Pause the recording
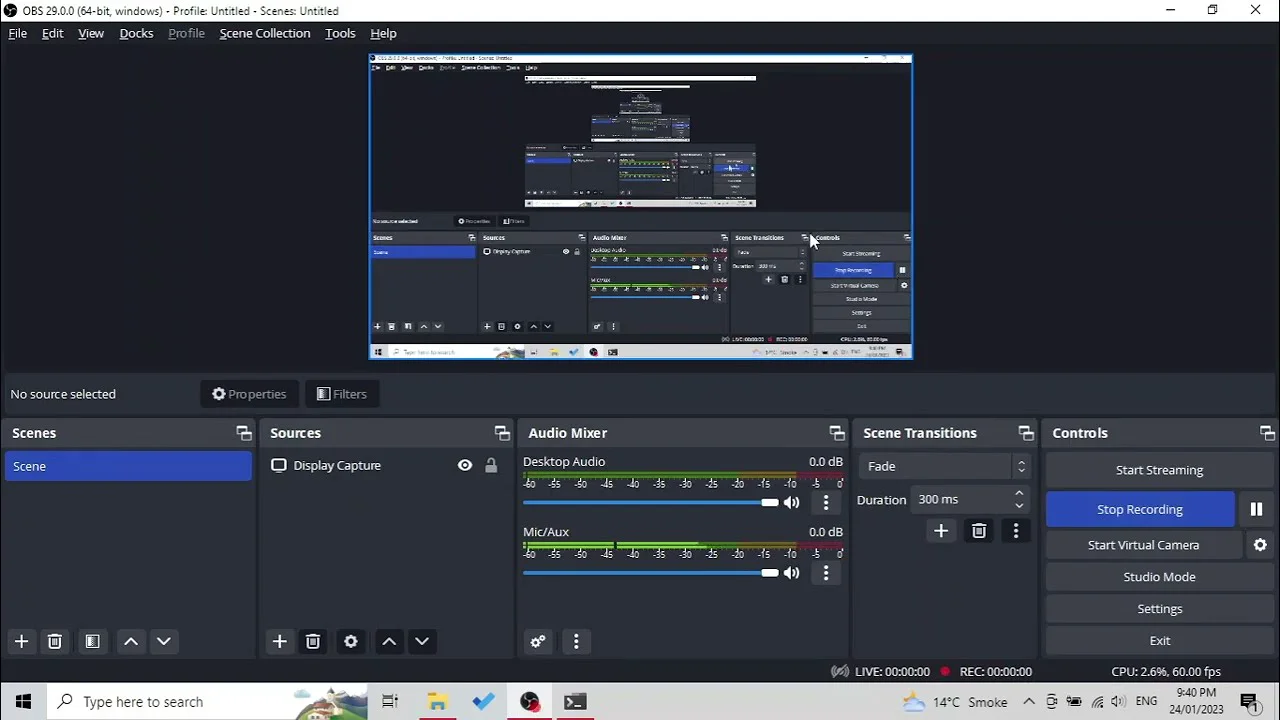1280x720 pixels. pyautogui.click(x=1256, y=509)
